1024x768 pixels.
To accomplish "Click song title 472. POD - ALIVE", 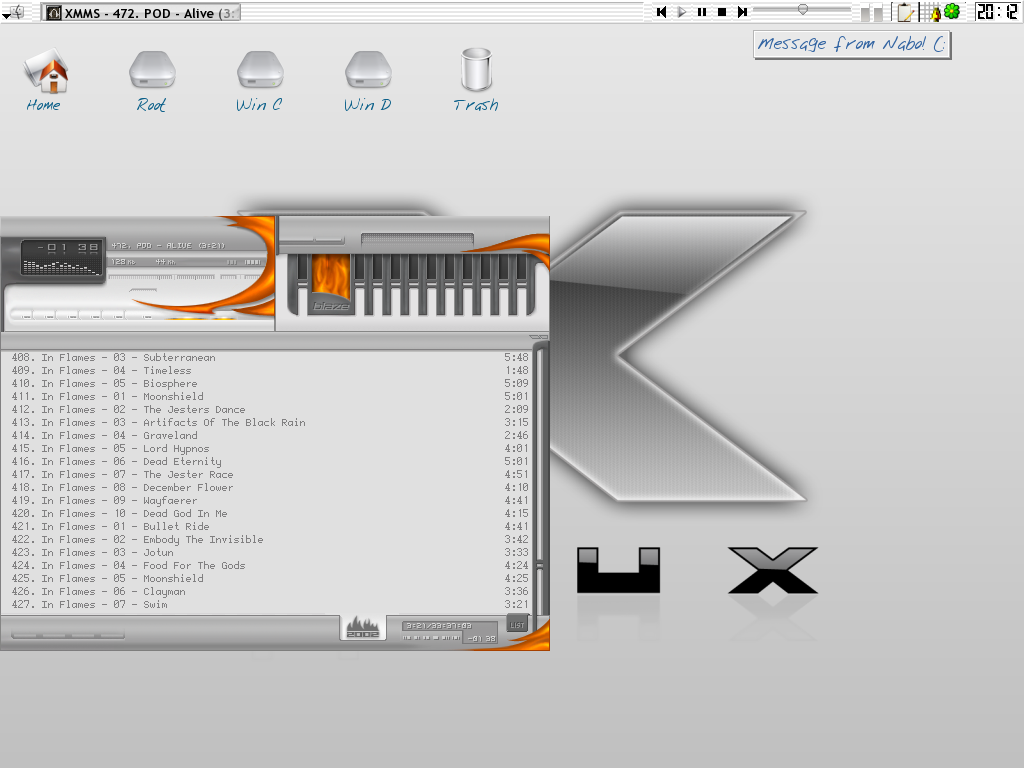I will tap(168, 246).
